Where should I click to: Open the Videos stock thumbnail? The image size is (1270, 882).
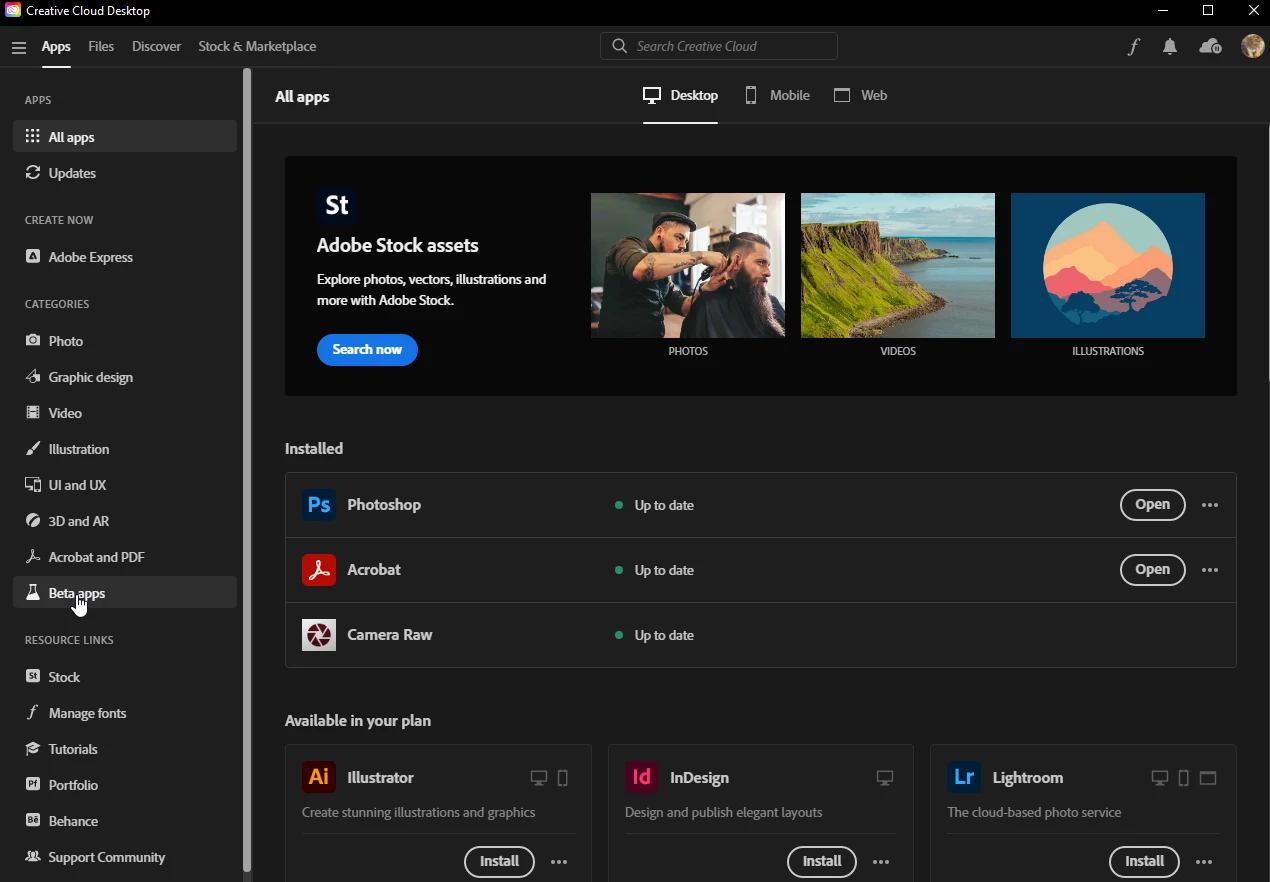tap(898, 265)
